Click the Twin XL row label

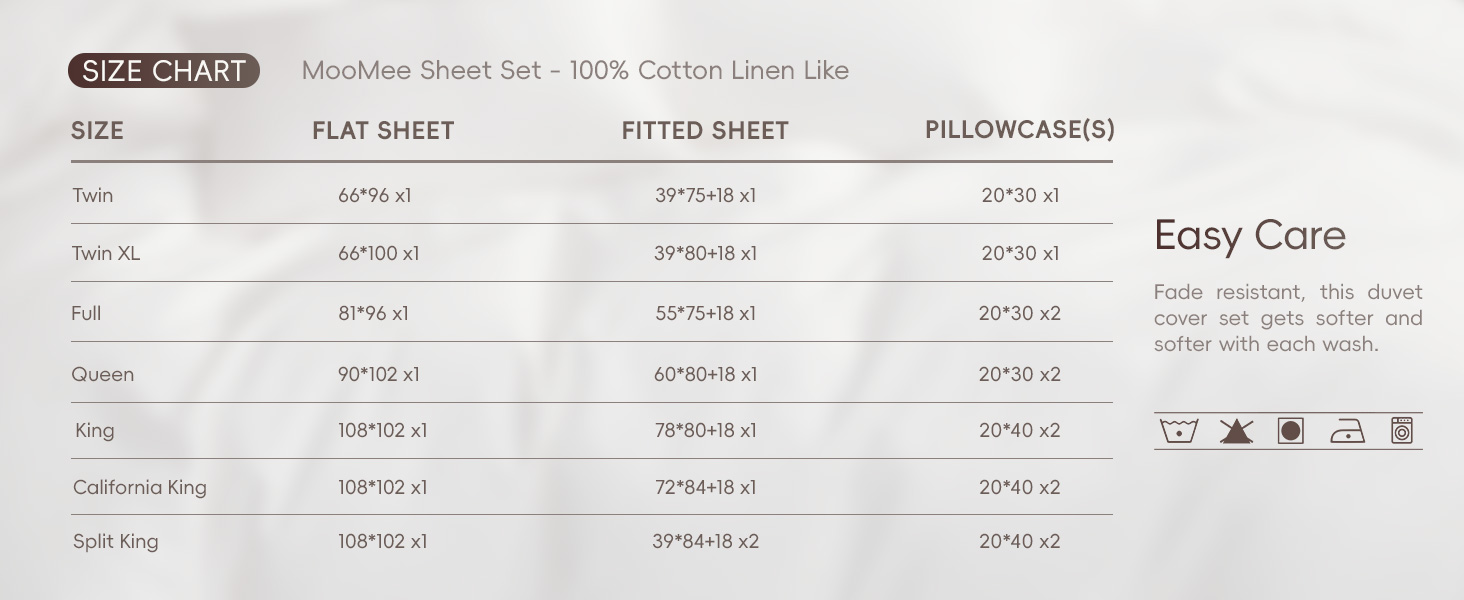click(x=105, y=253)
